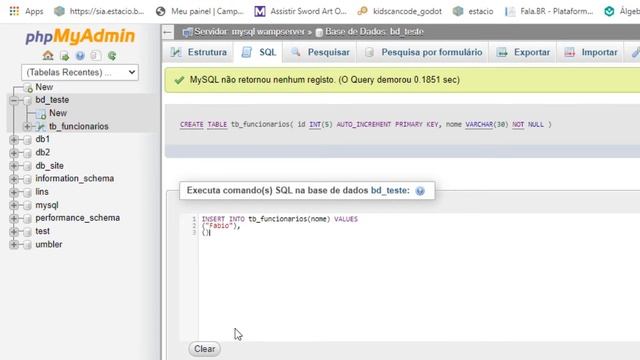Select the SQL tab
The image size is (640, 360).
[258, 52]
